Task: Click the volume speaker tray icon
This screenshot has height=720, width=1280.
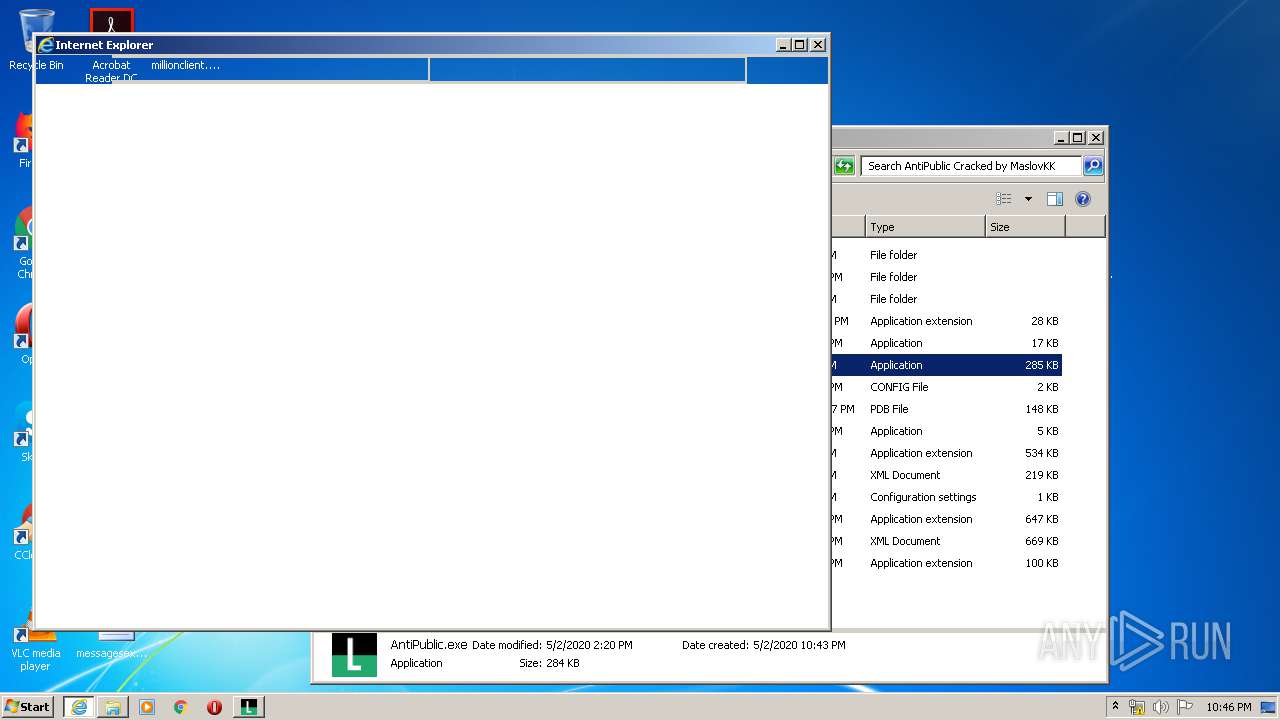Action: point(1161,707)
